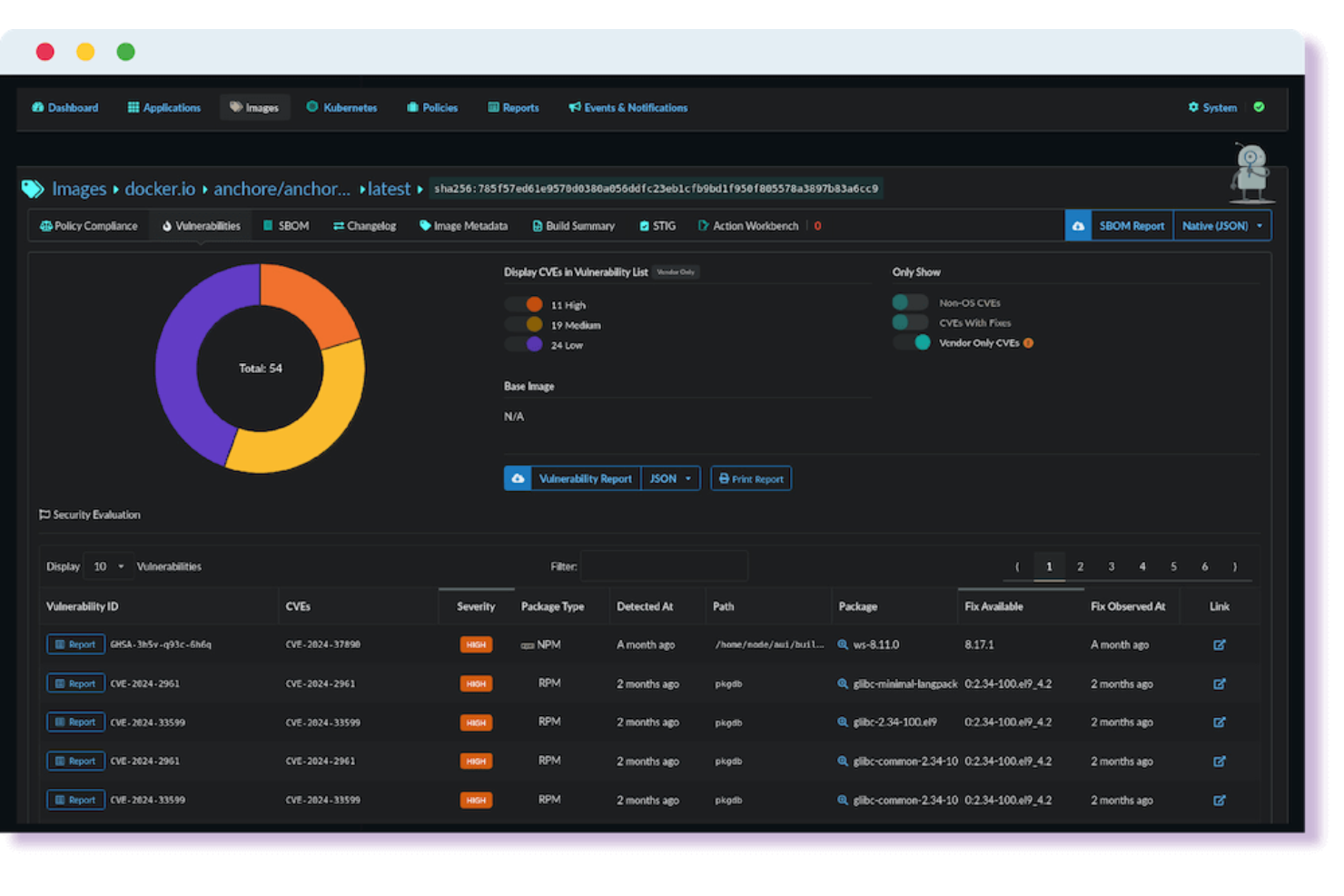The width and height of the screenshot is (1344, 896).
Task: Toggle Non-OS CVEs filter on
Action: coord(909,302)
